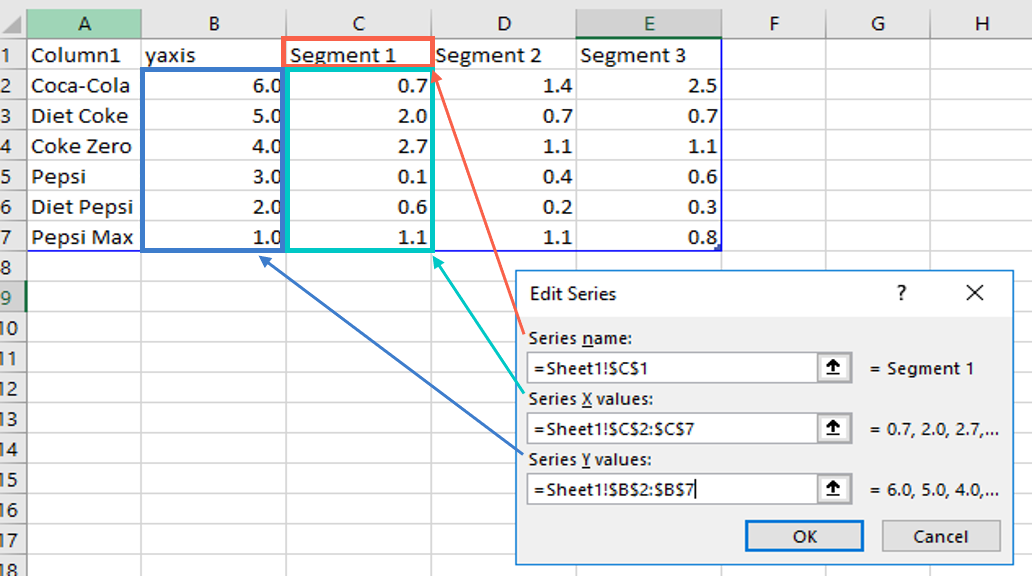The width and height of the screenshot is (1032, 576).
Task: Select row 1 header
Action: click(13, 55)
